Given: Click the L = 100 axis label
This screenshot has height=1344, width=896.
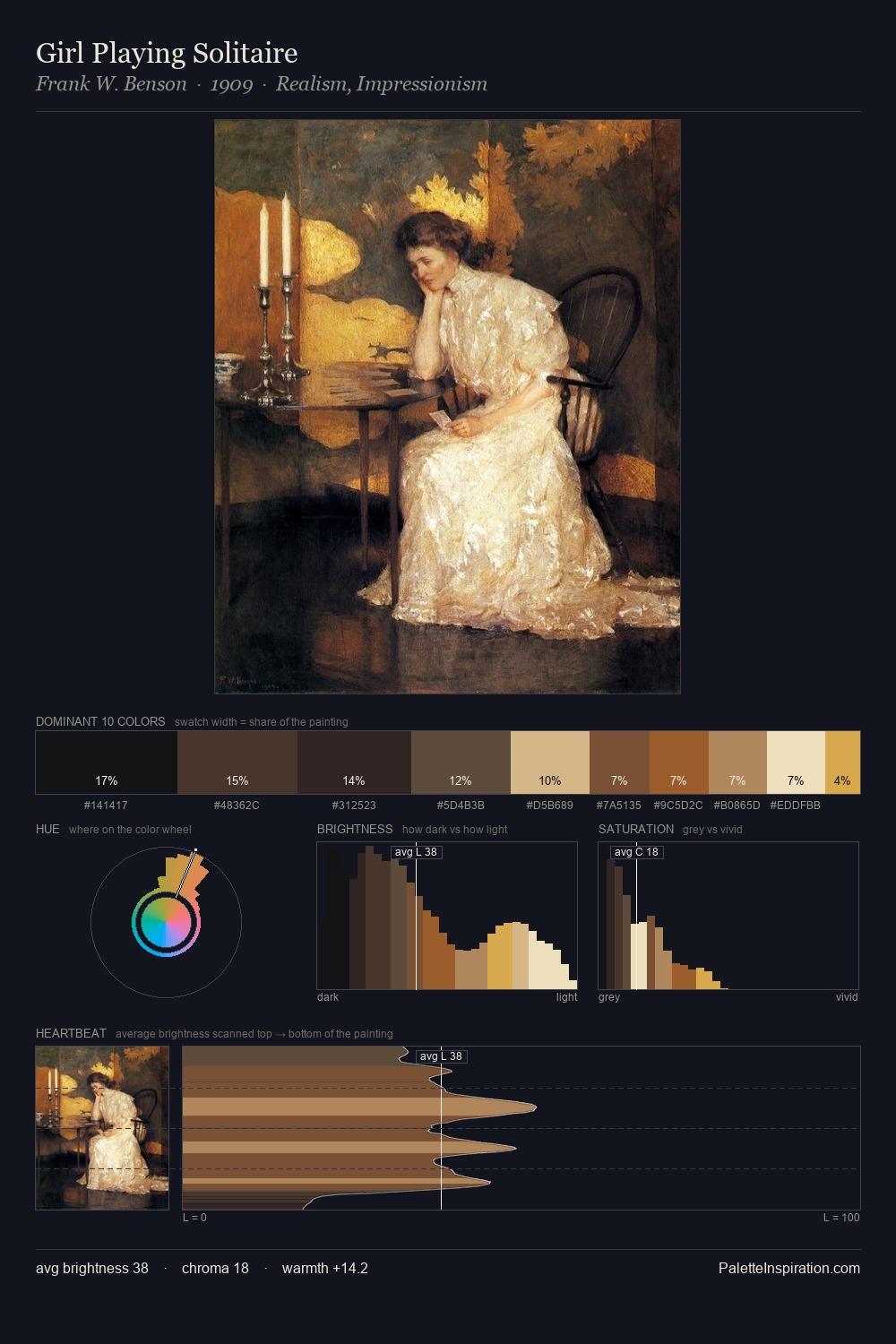Looking at the screenshot, I should (841, 1218).
